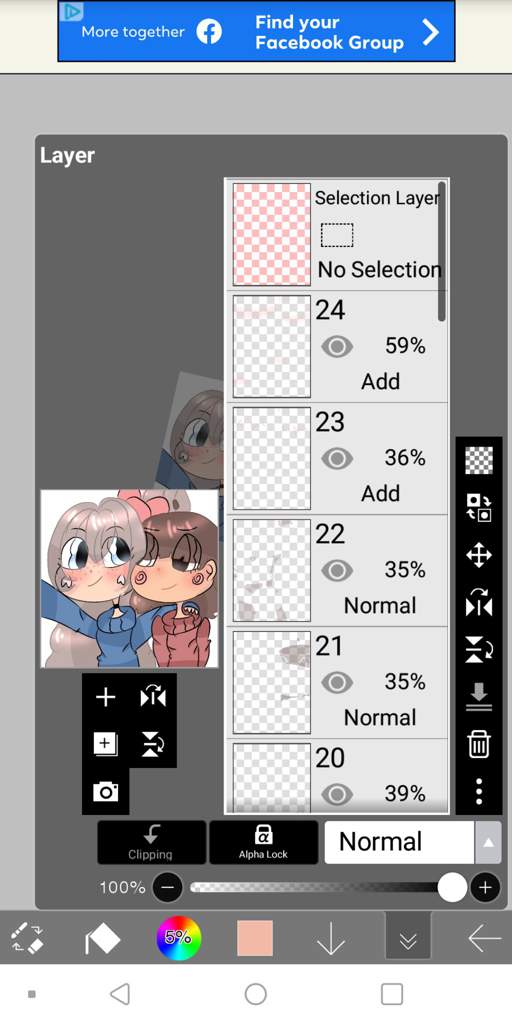
Task: Tap the add new layer plus icon
Action: pos(105,697)
